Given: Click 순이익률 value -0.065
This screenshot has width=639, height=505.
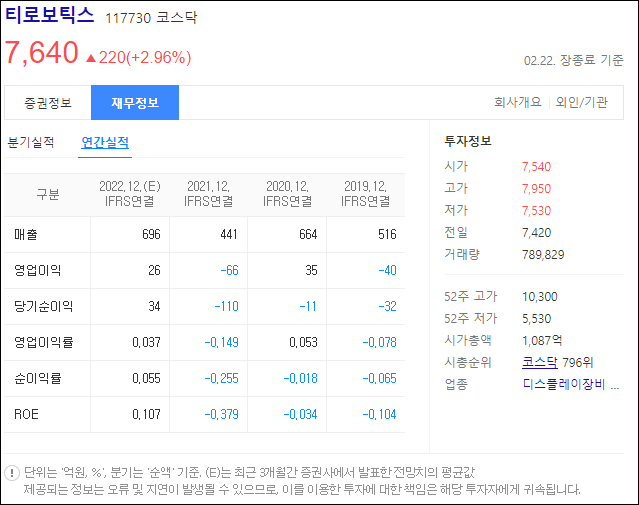Looking at the screenshot, I should (379, 378).
